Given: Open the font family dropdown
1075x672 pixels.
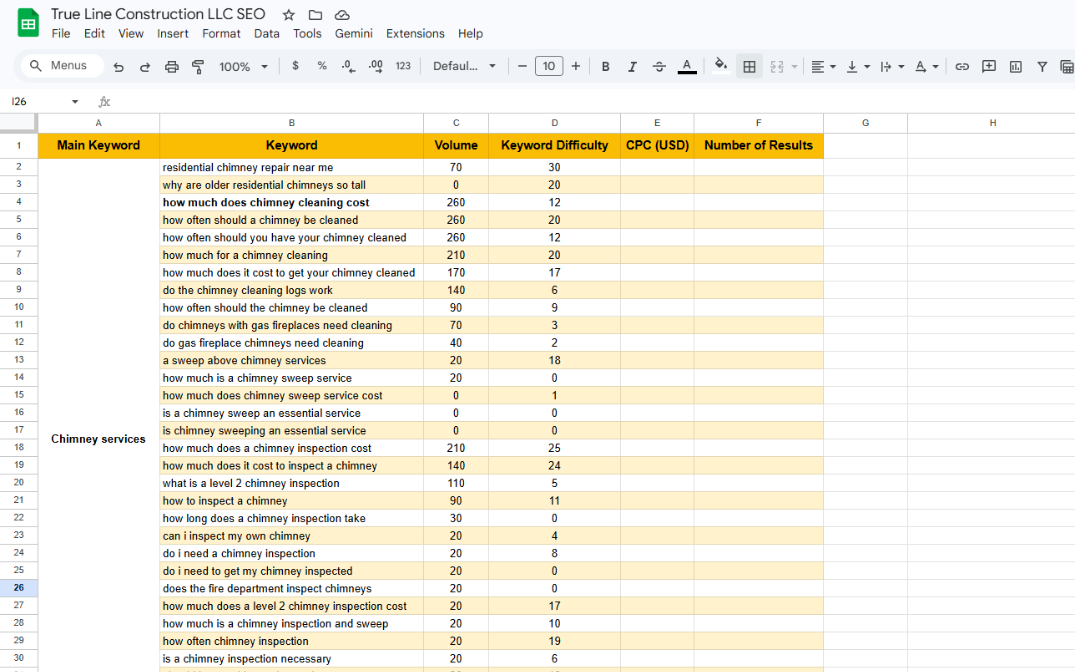Looking at the screenshot, I should tap(464, 67).
